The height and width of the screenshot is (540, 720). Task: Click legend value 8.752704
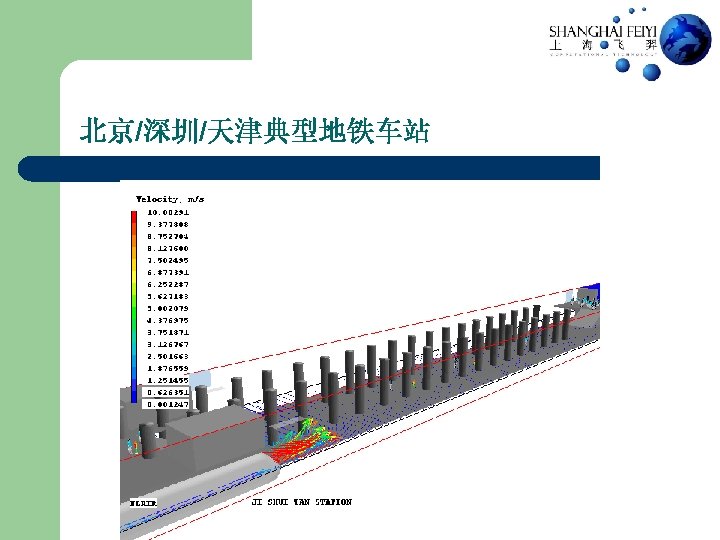pos(168,236)
